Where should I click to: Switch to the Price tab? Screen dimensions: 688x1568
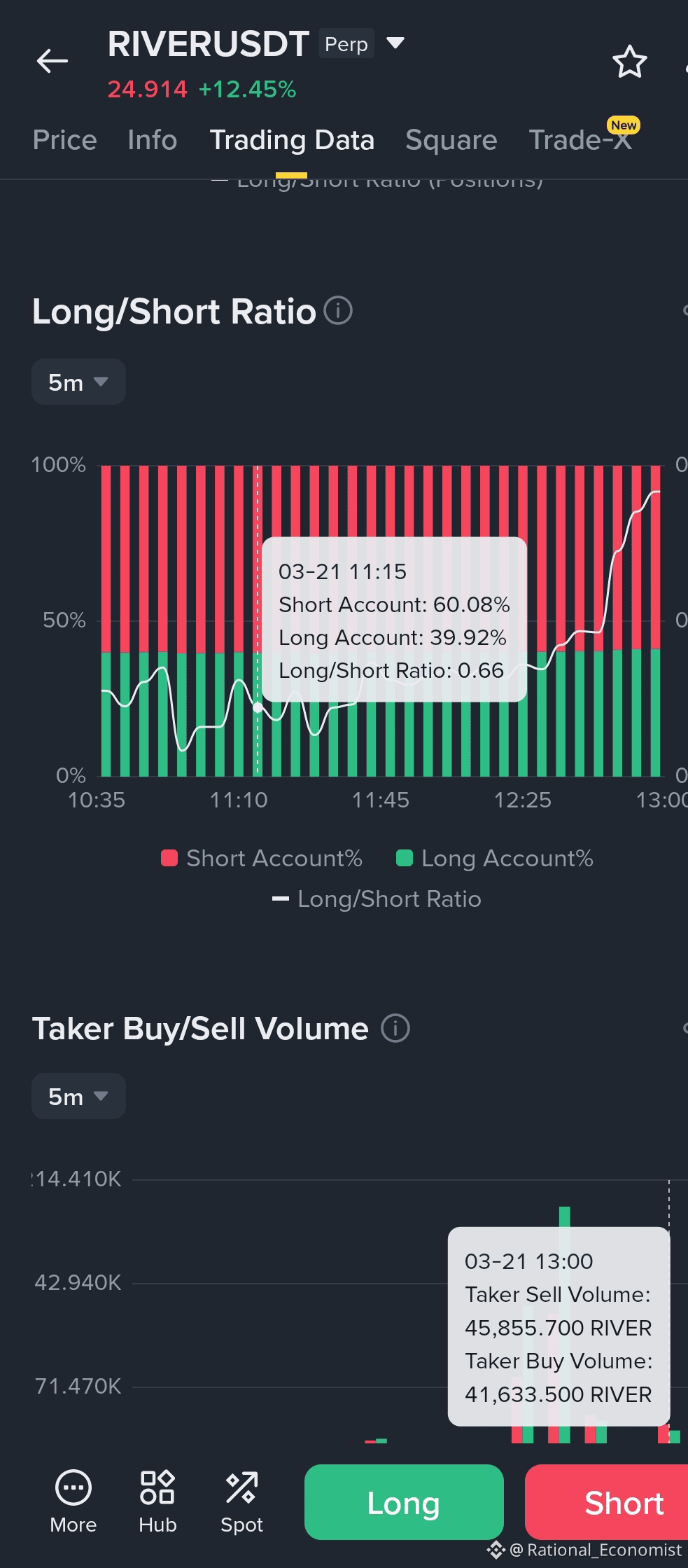pos(64,140)
